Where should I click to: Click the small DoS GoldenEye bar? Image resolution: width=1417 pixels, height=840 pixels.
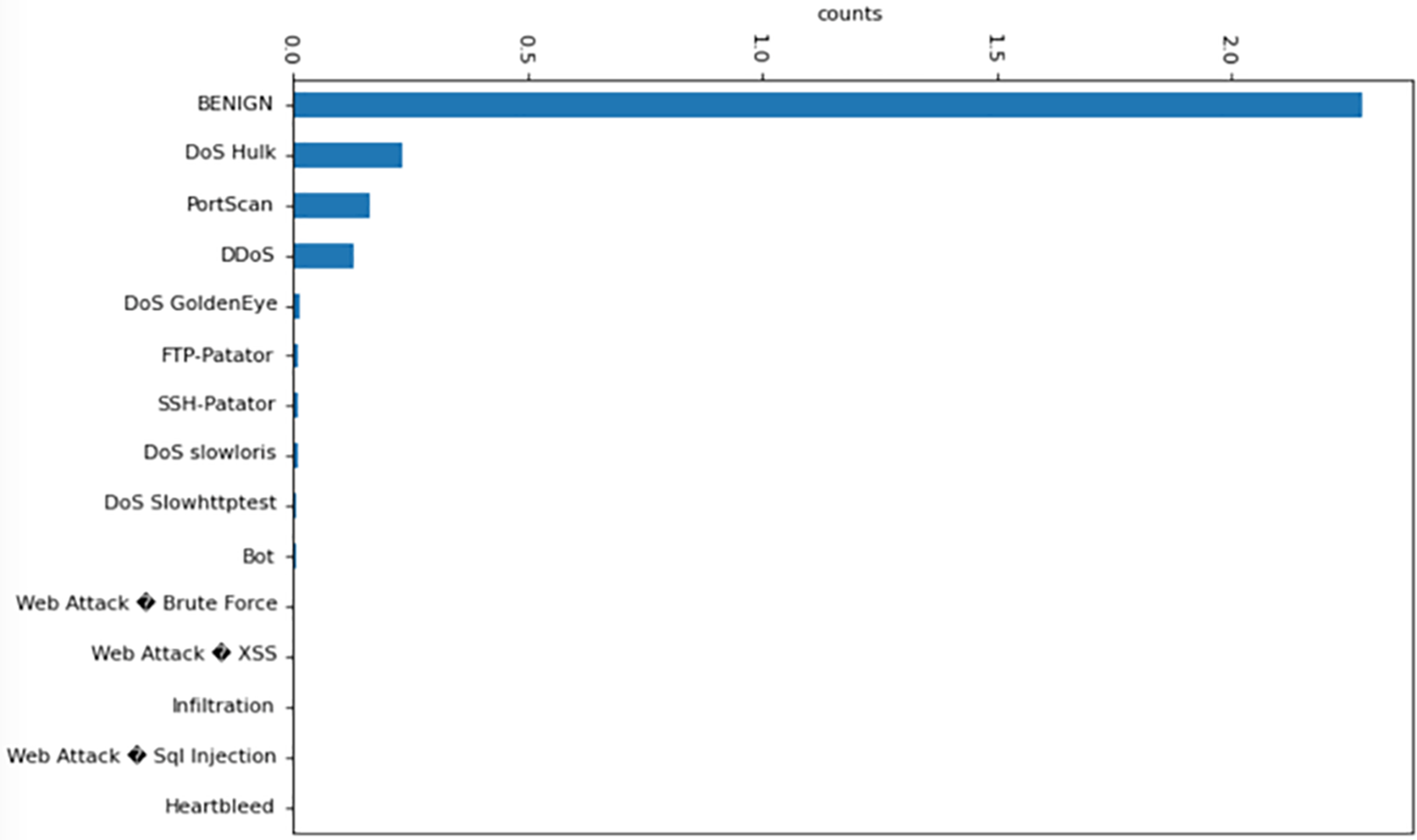click(x=297, y=307)
